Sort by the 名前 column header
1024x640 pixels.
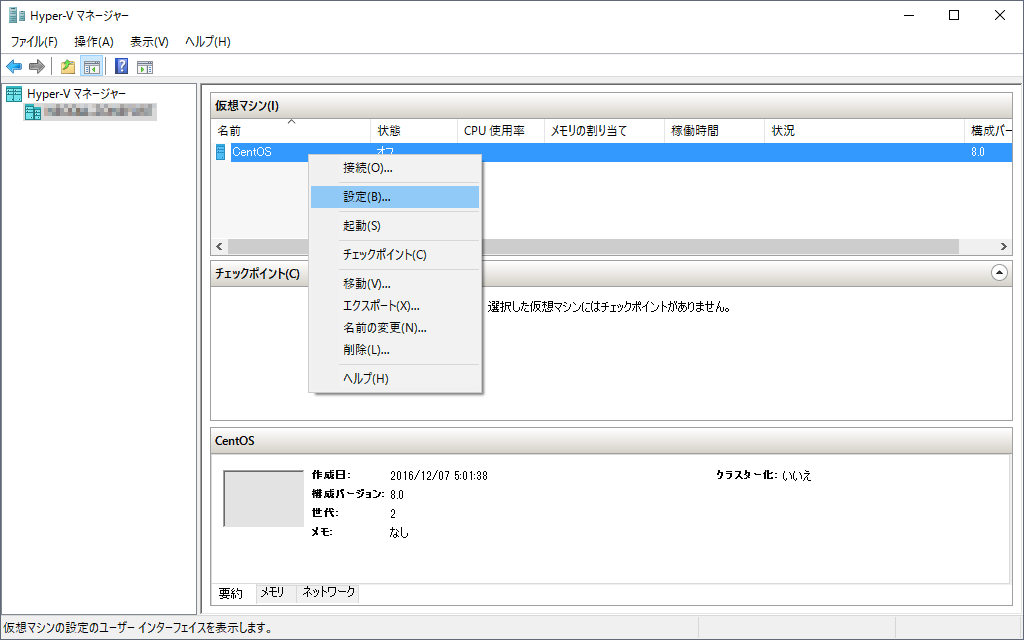coord(291,131)
